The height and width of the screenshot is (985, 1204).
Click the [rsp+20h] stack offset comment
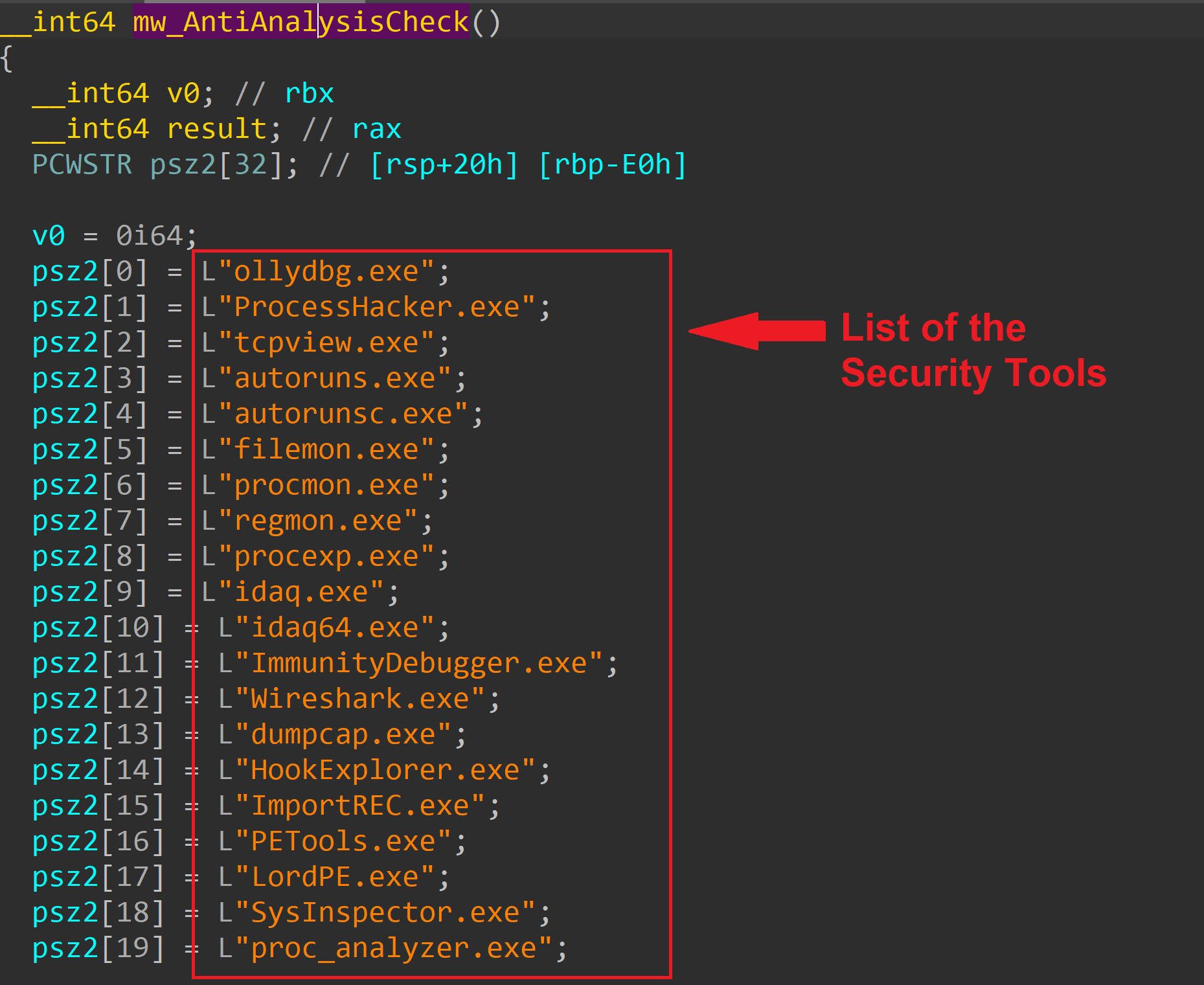pyautogui.click(x=444, y=164)
